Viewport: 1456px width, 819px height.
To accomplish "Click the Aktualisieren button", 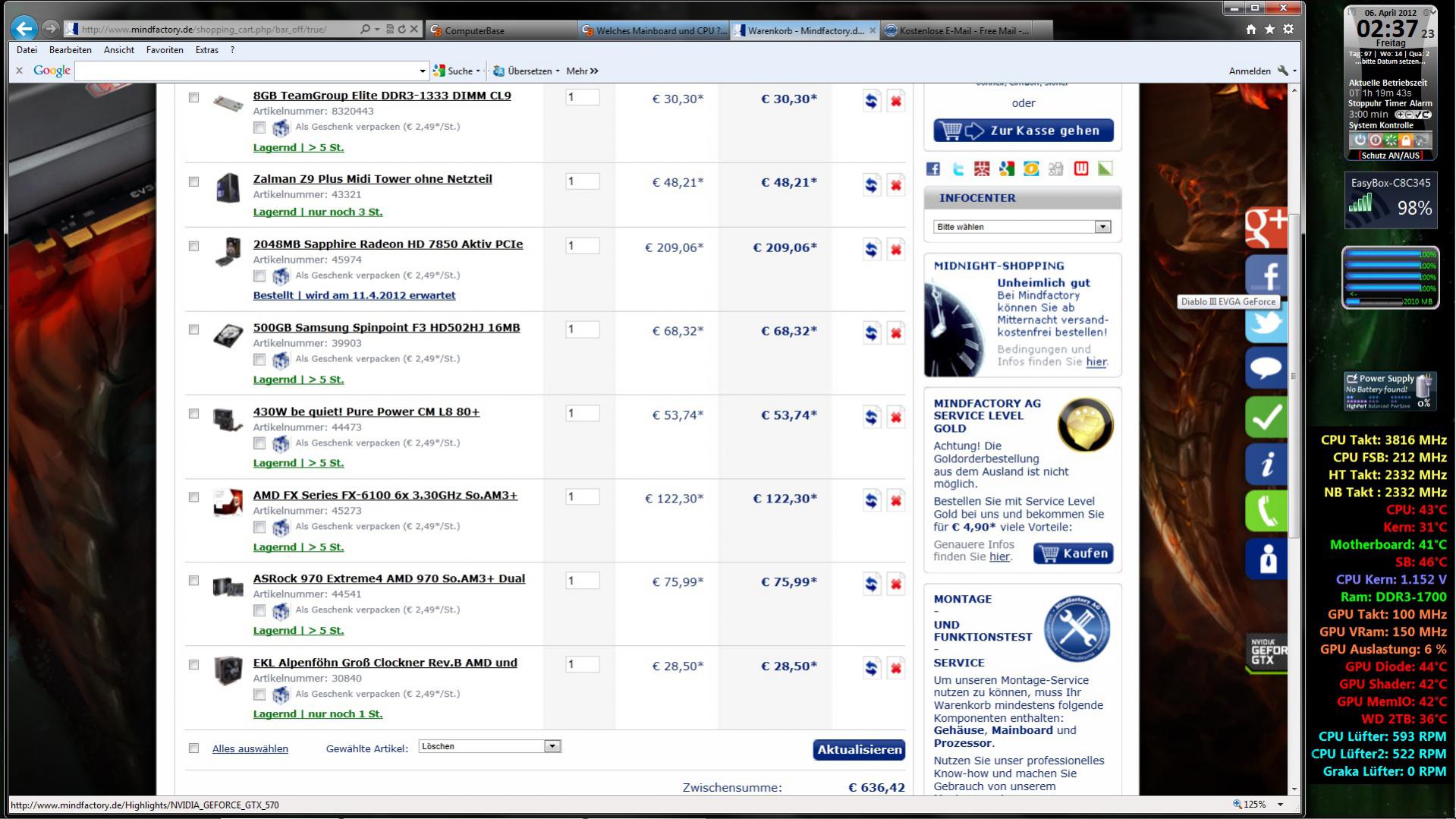I will (x=859, y=749).
